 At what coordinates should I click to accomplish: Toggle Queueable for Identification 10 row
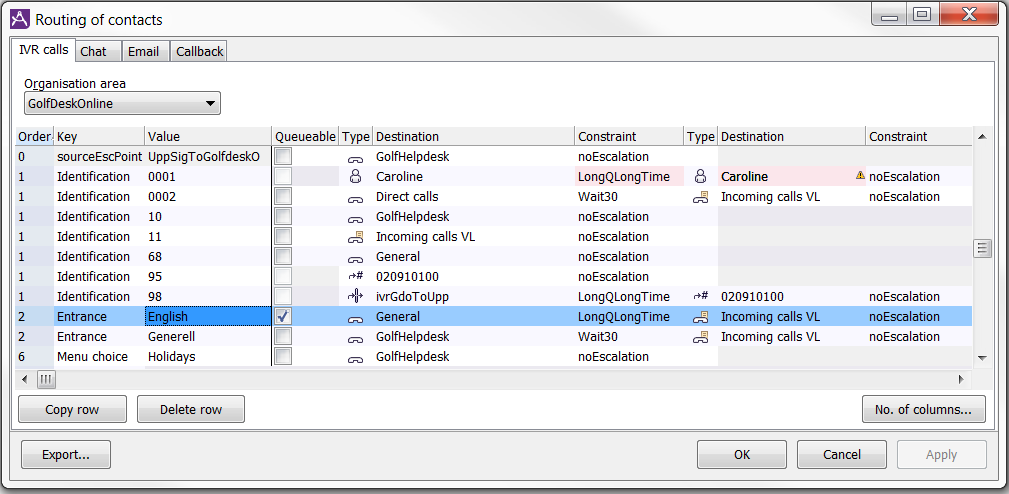[283, 216]
